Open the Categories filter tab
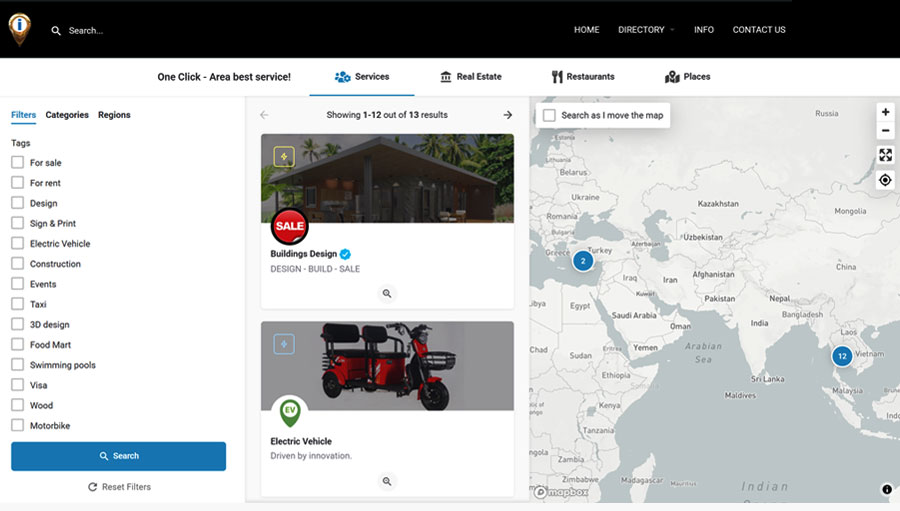 (67, 115)
